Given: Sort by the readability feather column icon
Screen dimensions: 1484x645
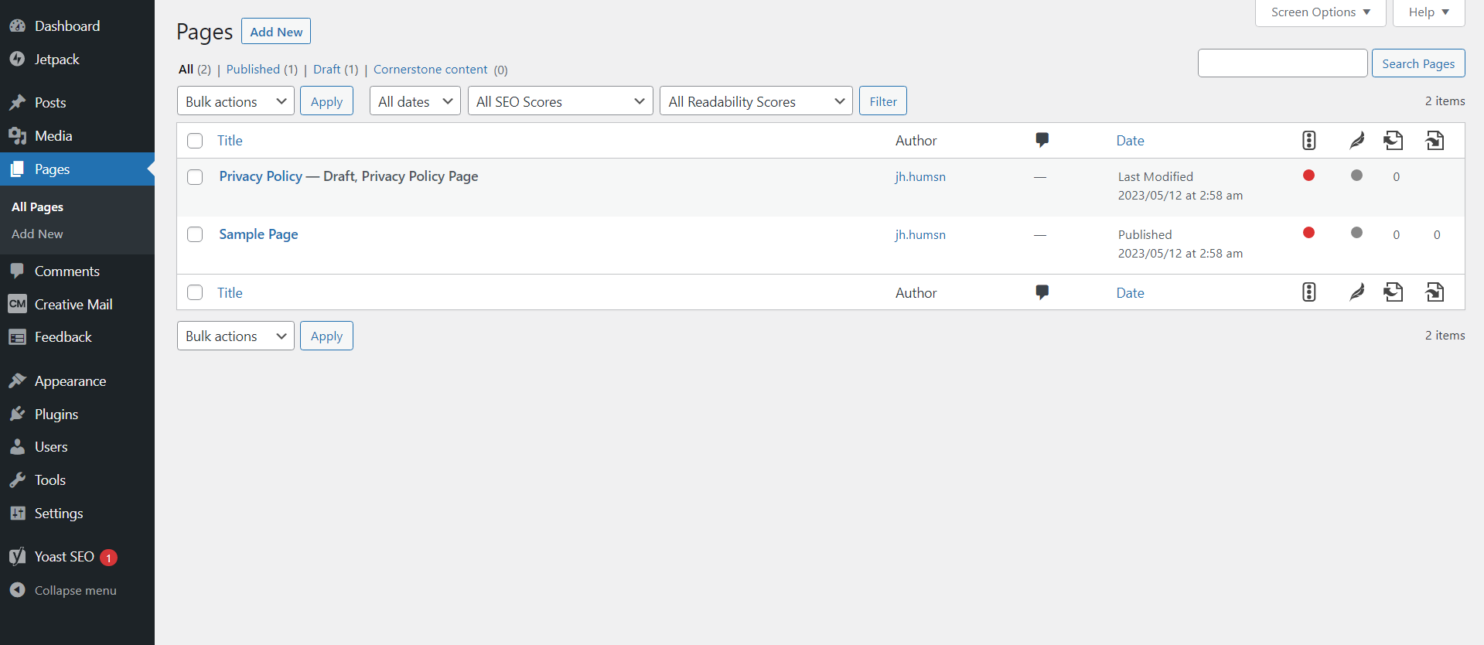Looking at the screenshot, I should pos(1356,140).
